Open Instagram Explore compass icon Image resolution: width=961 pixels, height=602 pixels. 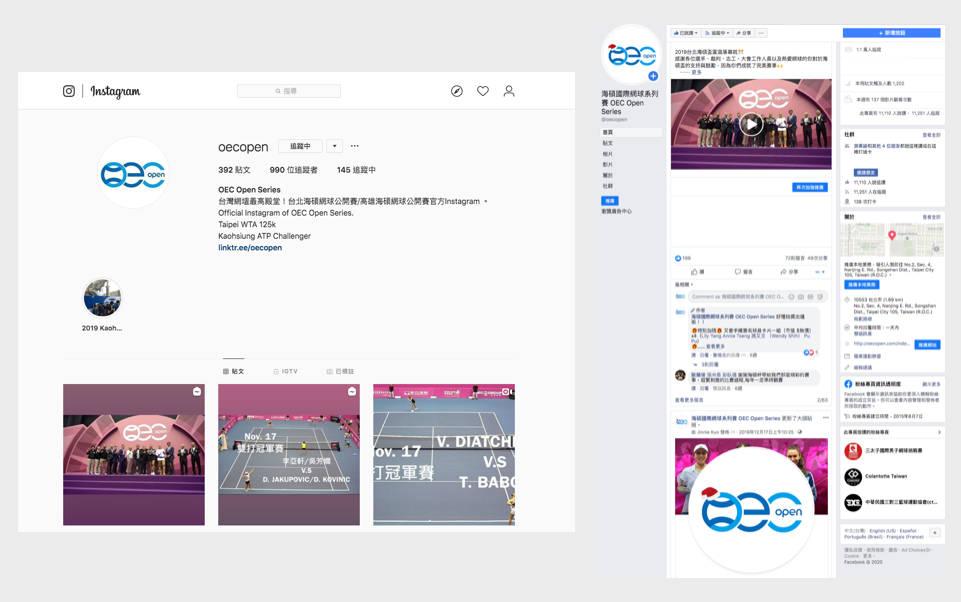pos(457,91)
